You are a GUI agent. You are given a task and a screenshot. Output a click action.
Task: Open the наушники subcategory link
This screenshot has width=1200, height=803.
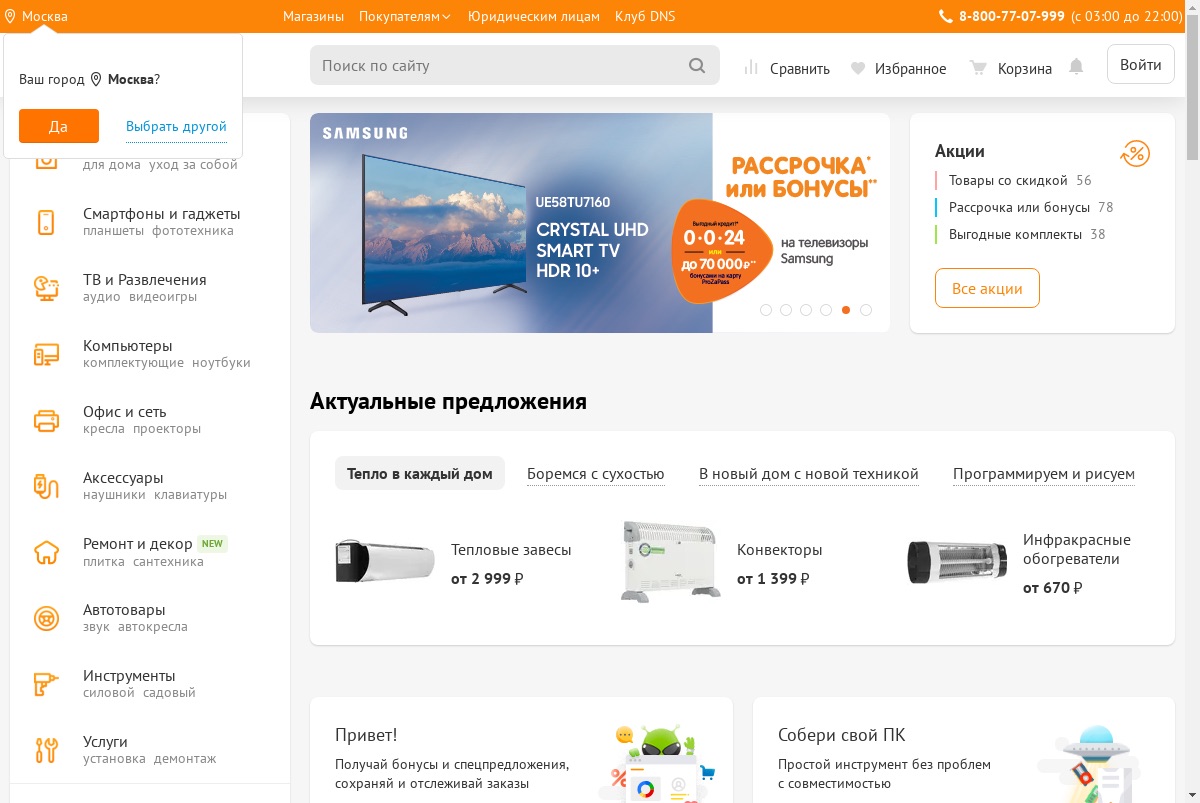pyautogui.click(x=114, y=495)
